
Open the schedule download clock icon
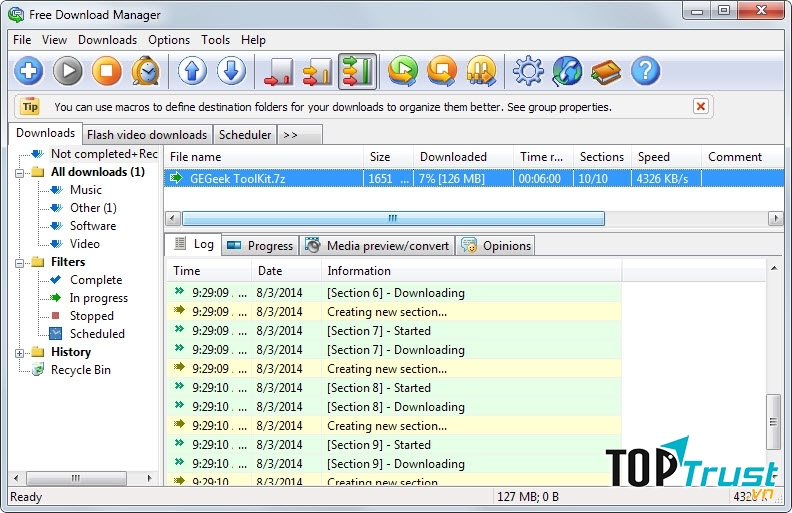(x=146, y=71)
